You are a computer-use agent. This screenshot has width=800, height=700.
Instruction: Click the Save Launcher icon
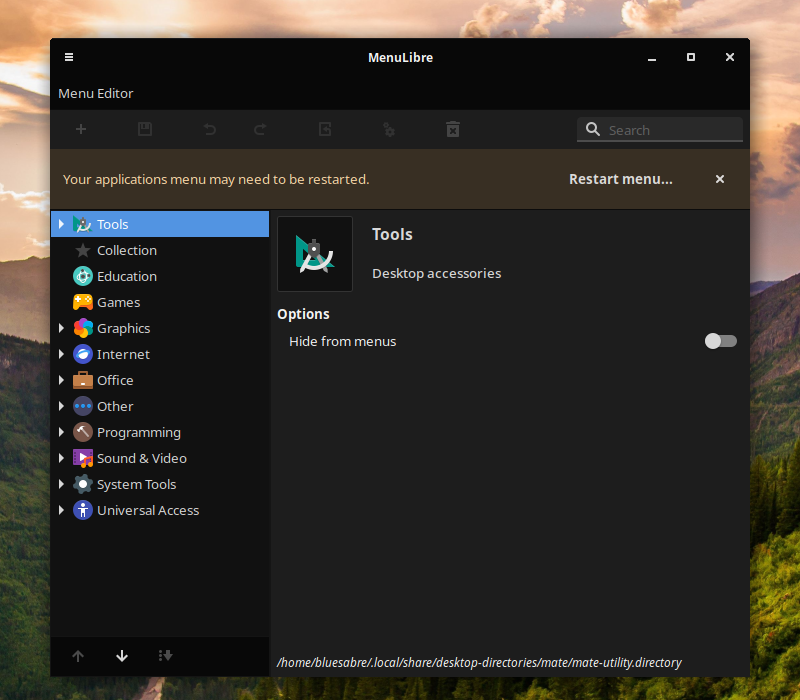pos(144,129)
